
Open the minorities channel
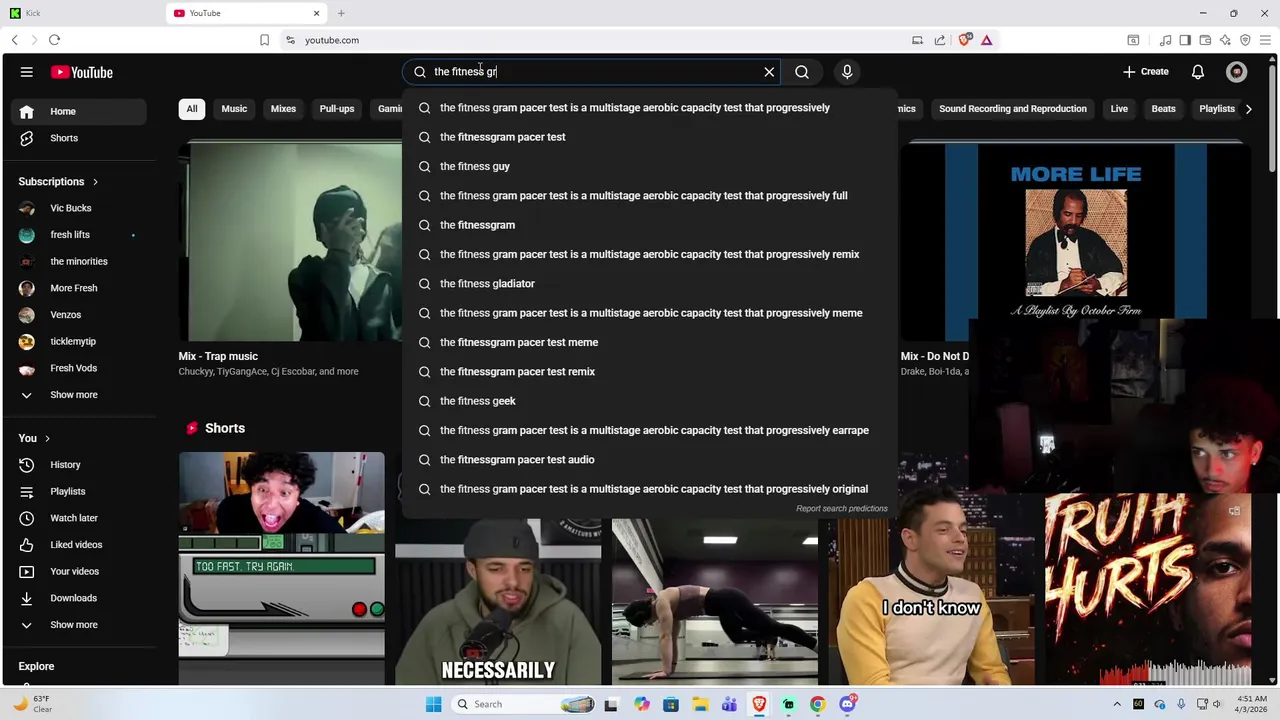tap(80, 261)
